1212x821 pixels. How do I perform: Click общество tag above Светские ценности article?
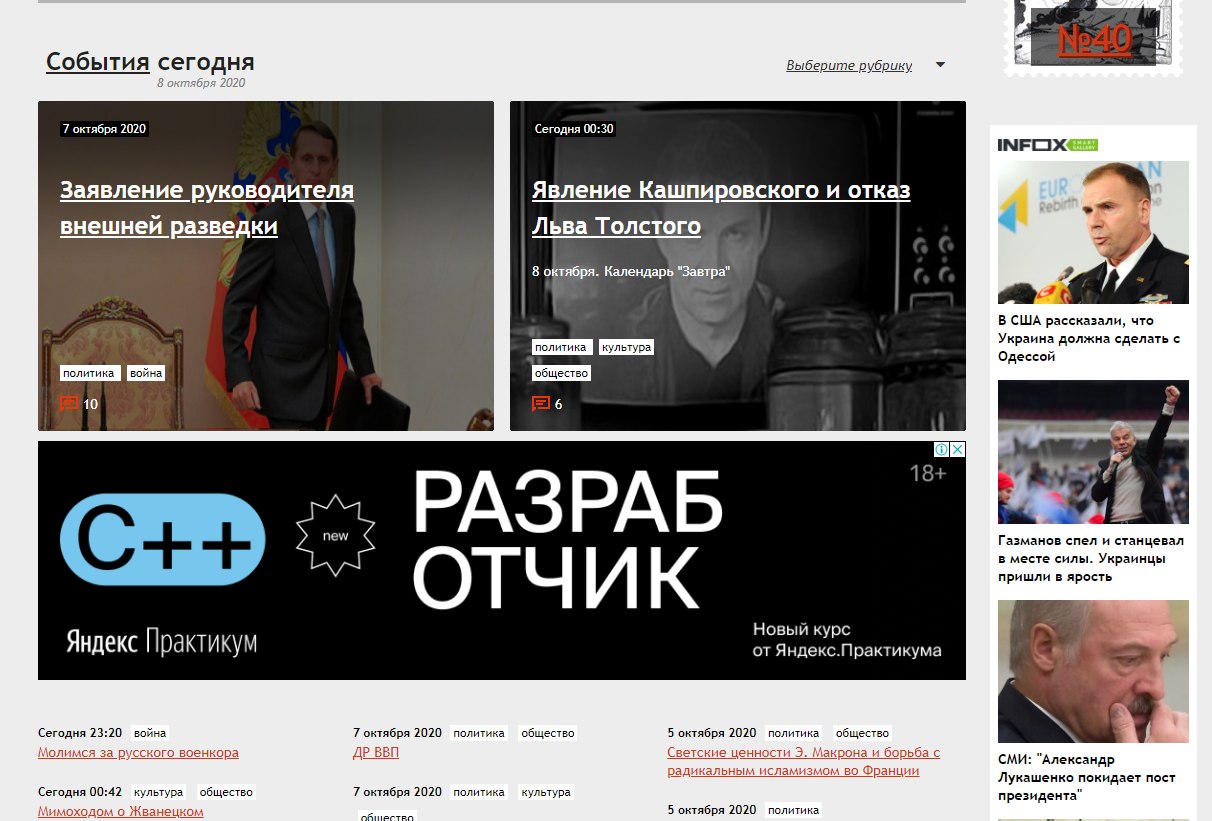862,733
